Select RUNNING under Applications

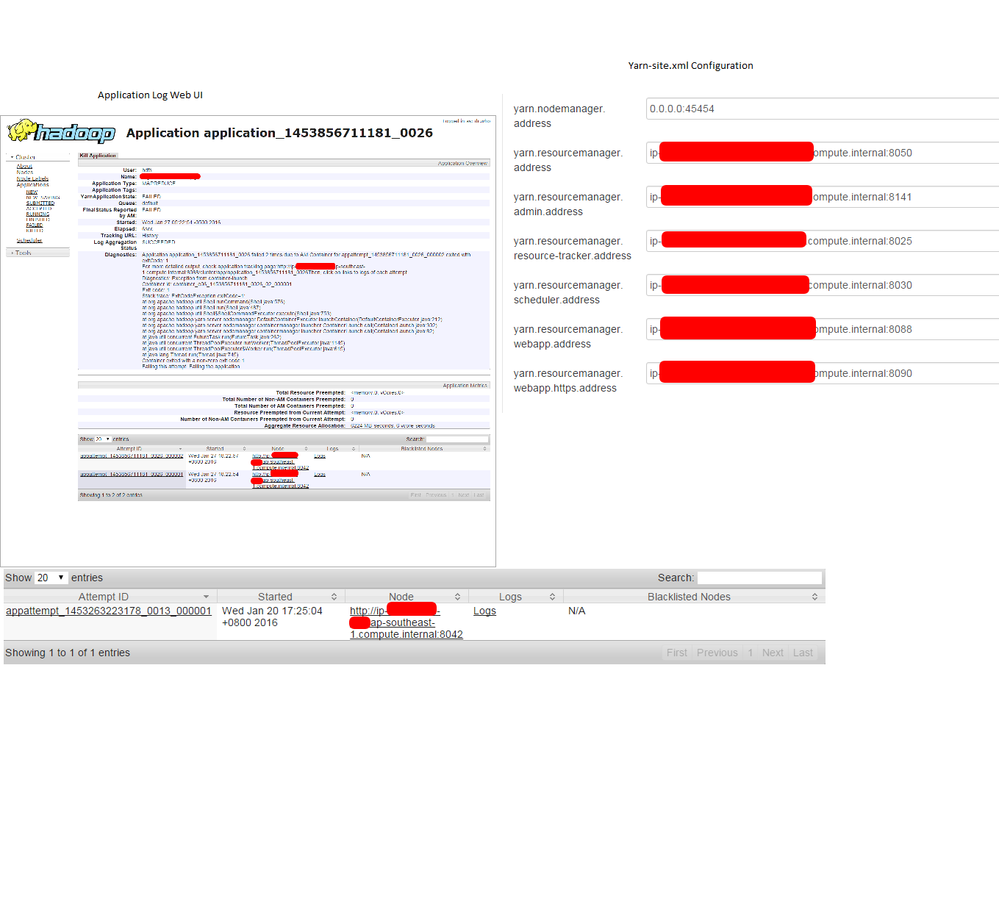point(37,213)
